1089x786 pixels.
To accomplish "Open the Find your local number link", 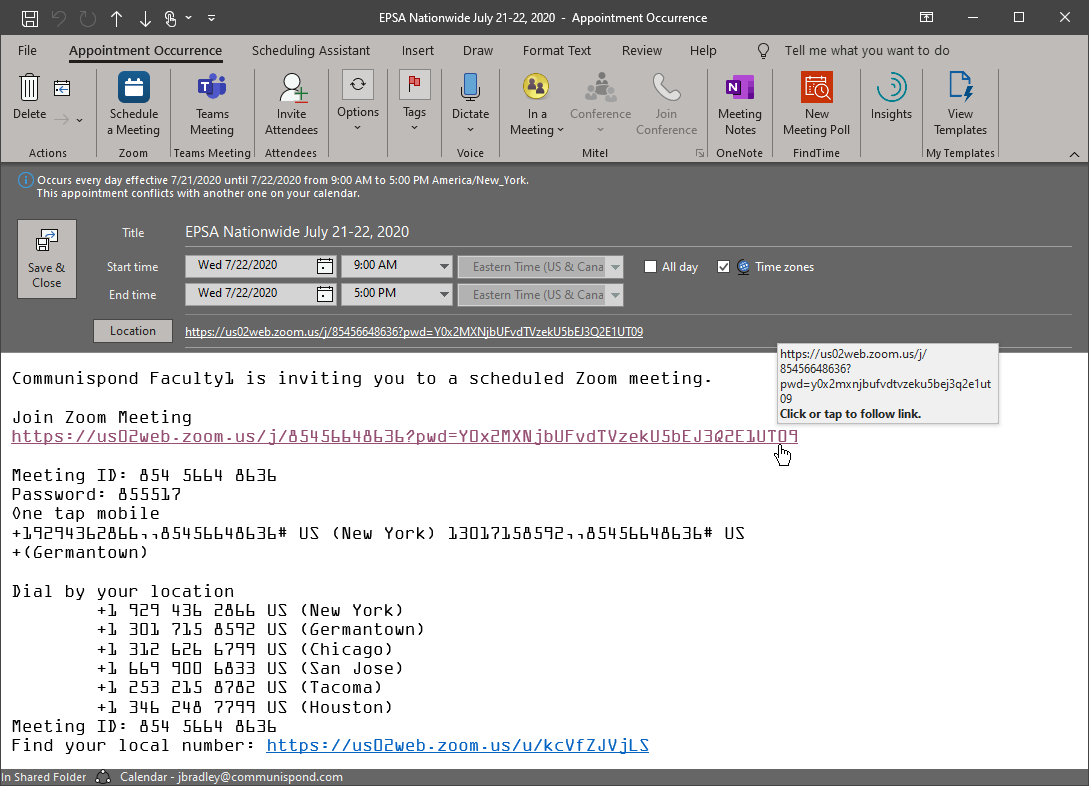I will click(x=458, y=745).
